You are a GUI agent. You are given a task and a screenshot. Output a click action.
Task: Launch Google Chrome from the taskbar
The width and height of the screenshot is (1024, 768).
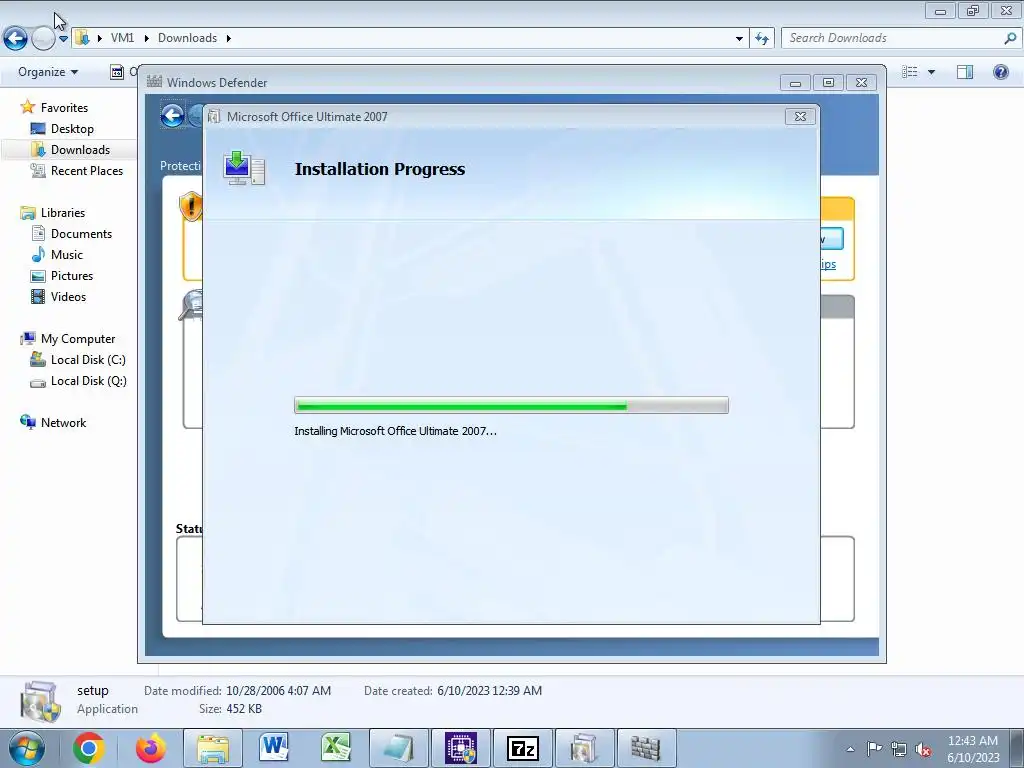coord(89,748)
